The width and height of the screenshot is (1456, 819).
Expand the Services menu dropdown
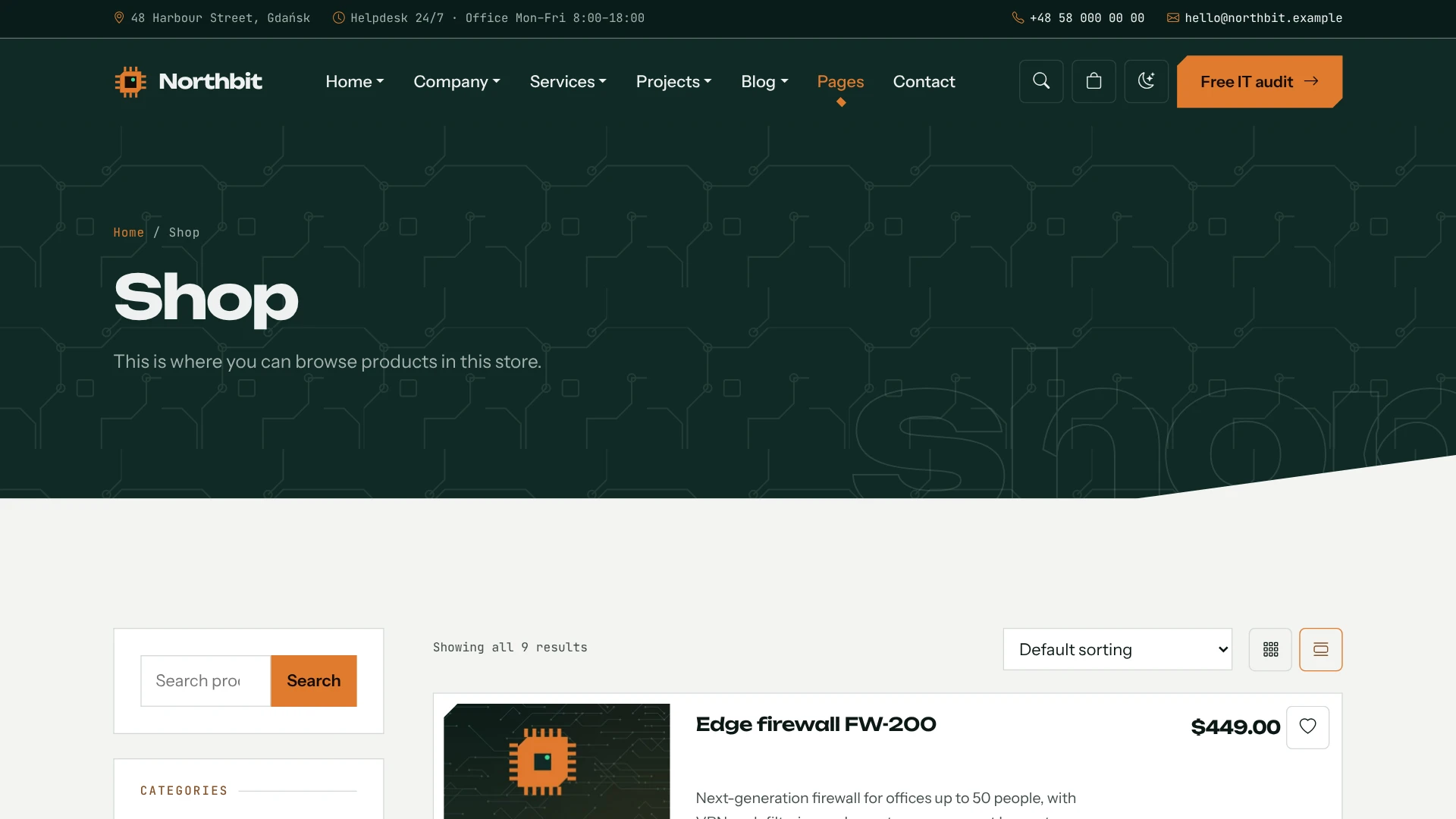click(x=568, y=81)
